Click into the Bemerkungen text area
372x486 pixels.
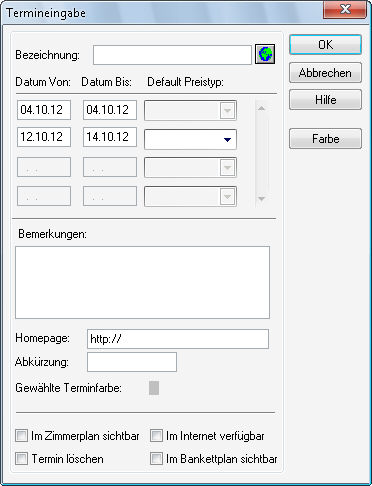[142, 282]
